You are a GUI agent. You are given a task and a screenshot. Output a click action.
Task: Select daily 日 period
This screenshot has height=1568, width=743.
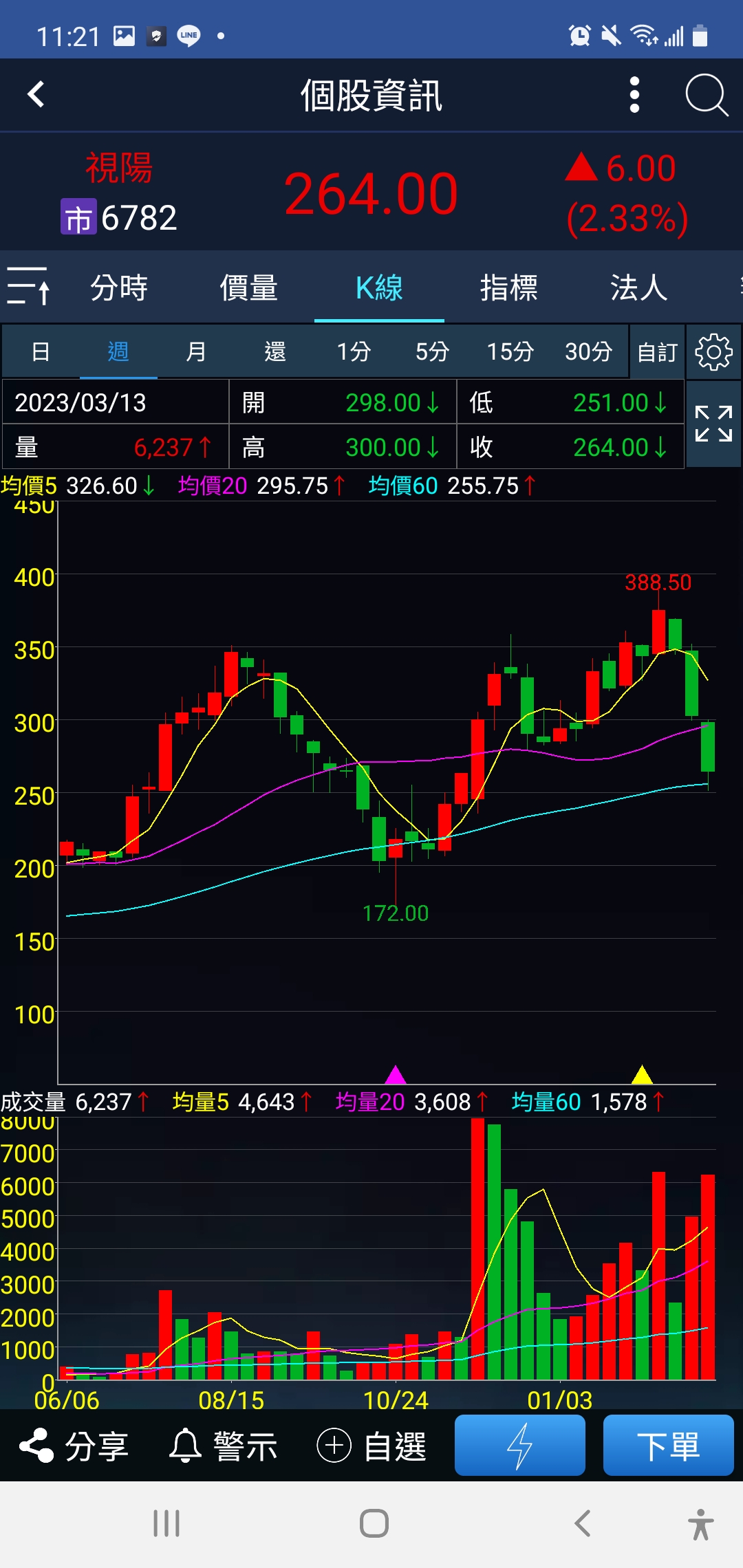41,351
